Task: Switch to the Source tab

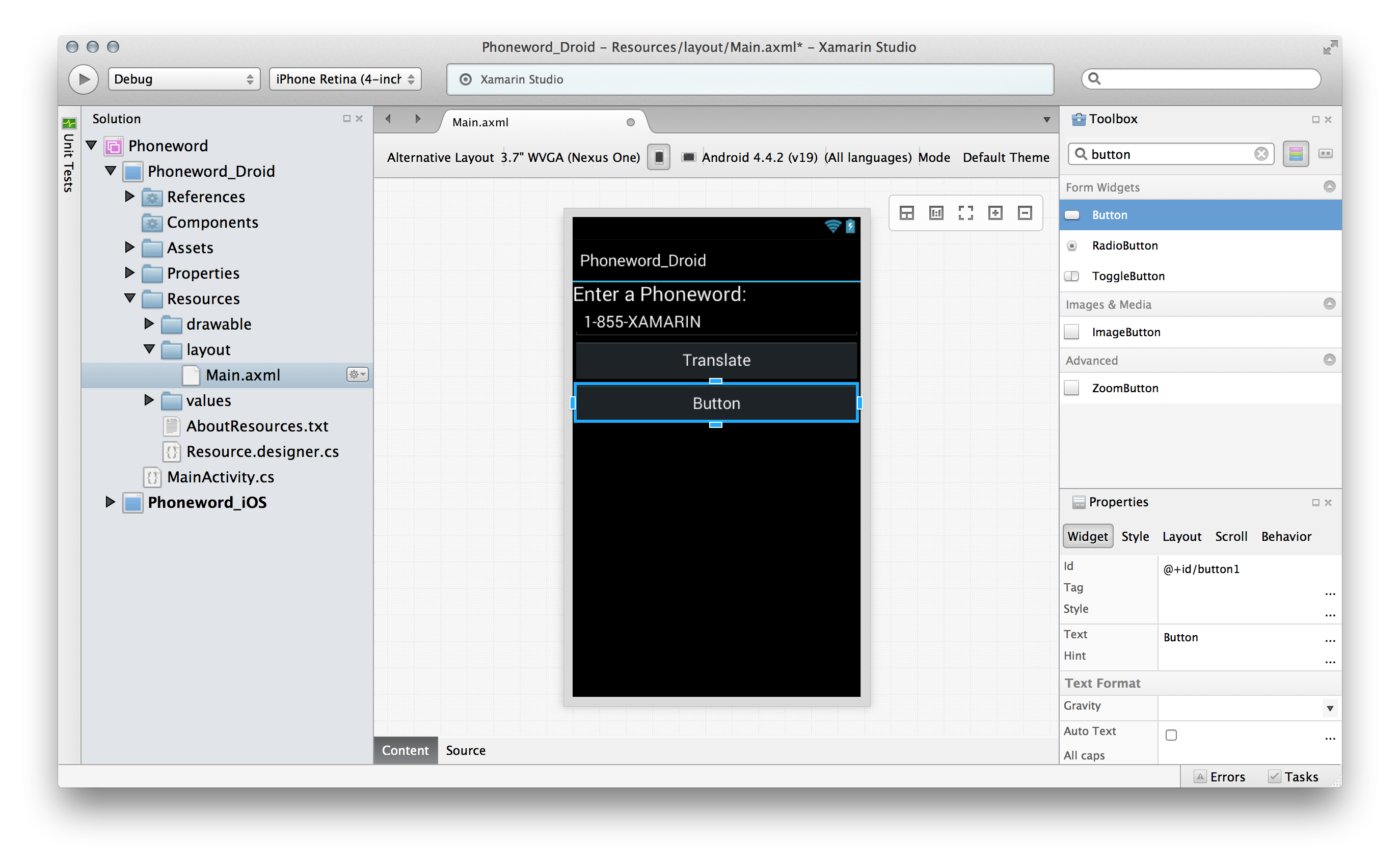Action: [465, 750]
